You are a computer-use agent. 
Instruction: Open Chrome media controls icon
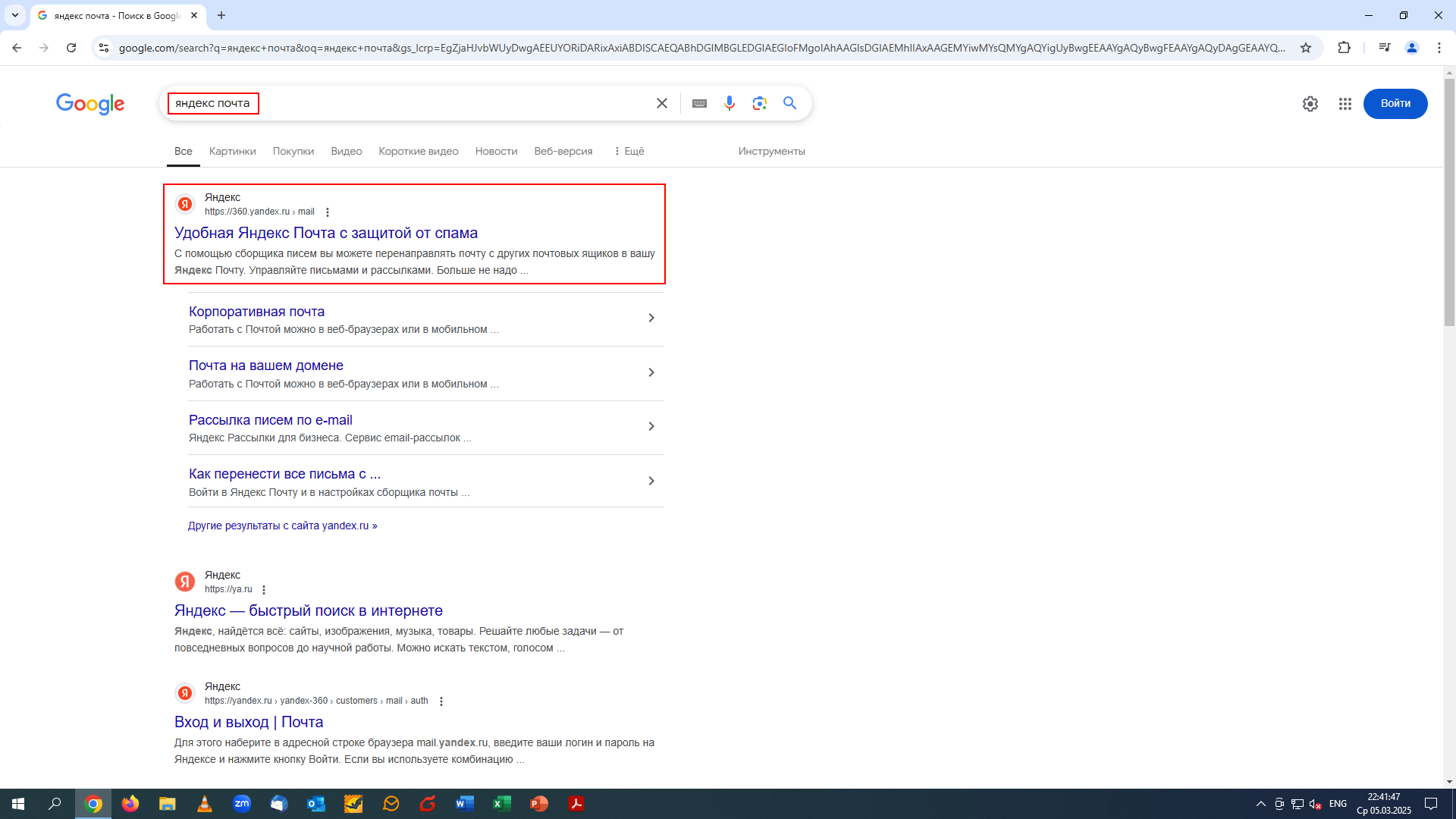tap(1385, 48)
